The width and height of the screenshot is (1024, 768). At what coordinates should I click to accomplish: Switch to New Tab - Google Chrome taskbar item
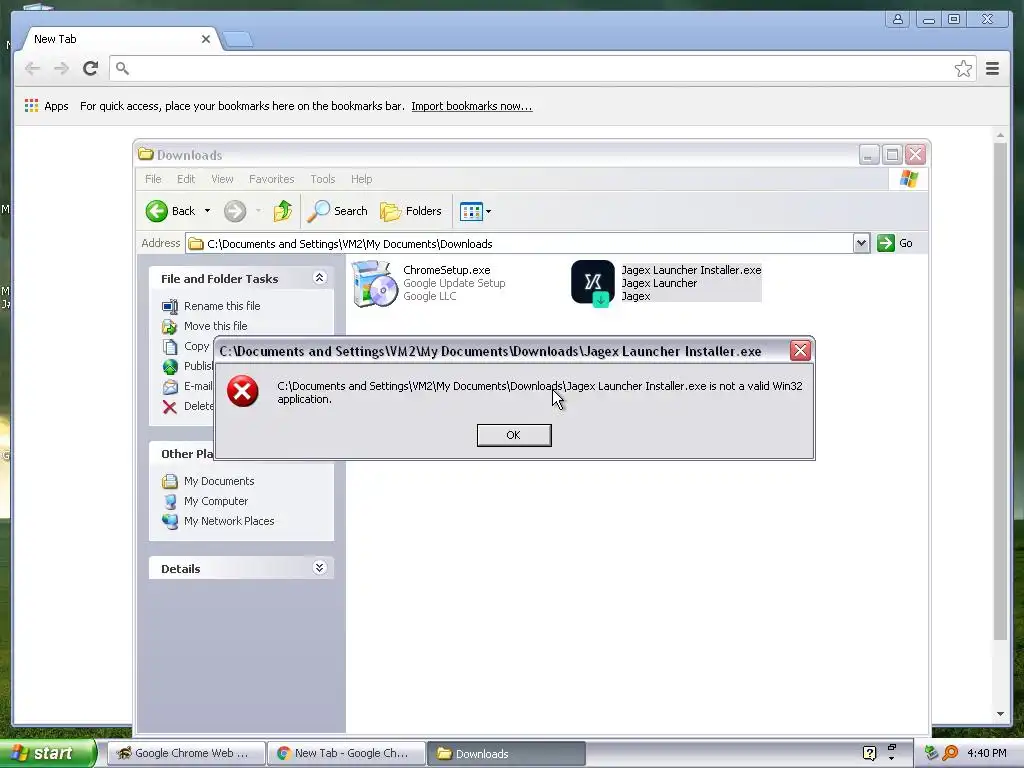pyautogui.click(x=346, y=753)
